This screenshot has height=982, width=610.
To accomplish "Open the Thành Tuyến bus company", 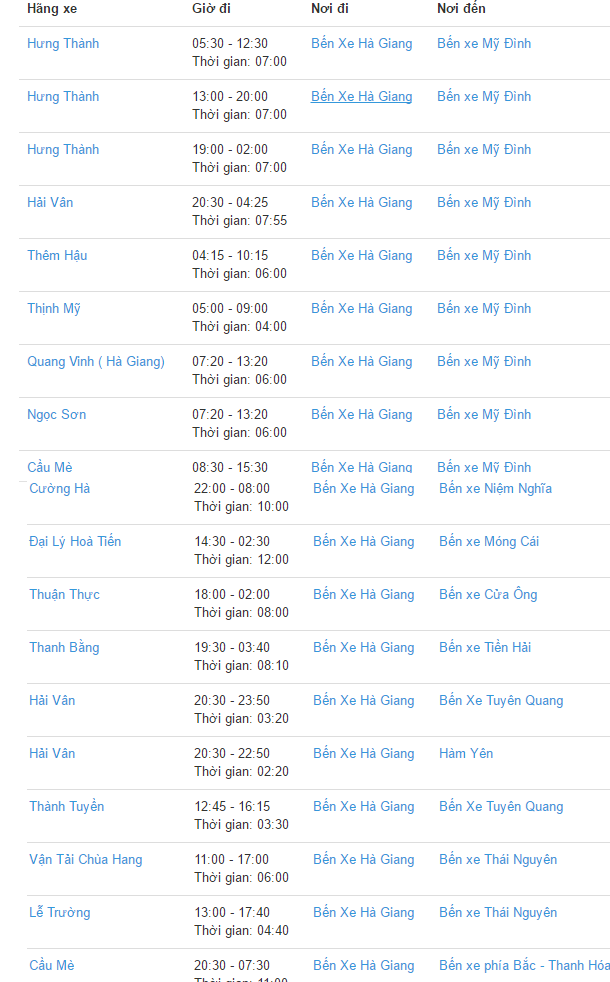I will tap(66, 807).
